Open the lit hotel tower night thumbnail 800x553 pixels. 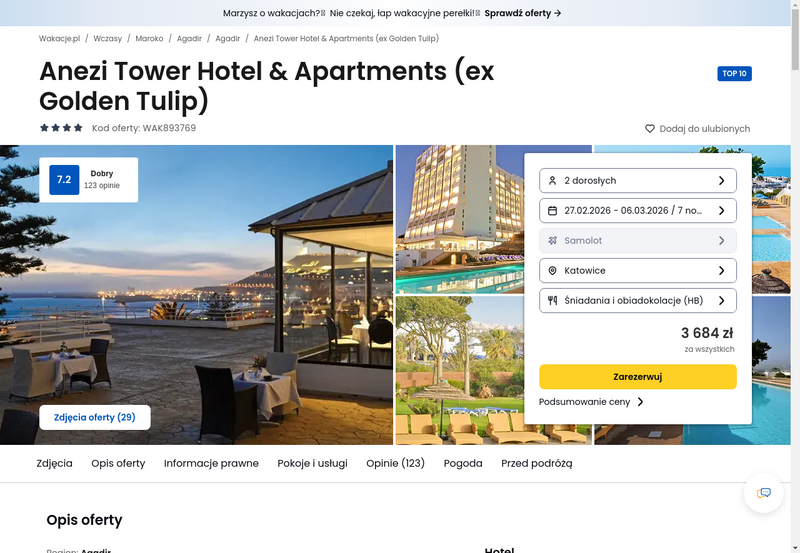[460, 219]
